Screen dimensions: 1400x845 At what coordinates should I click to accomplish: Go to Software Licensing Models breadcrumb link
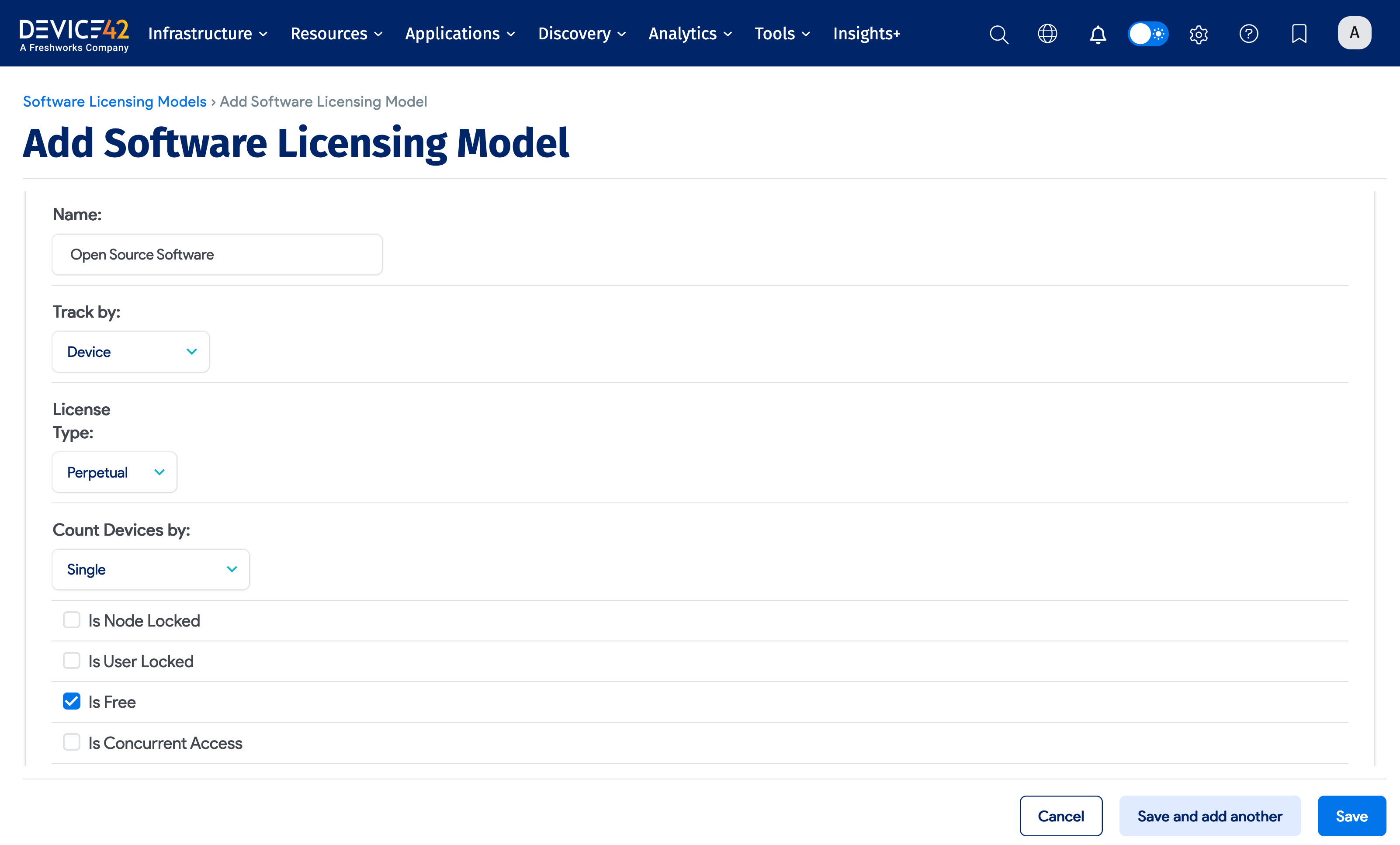114,101
